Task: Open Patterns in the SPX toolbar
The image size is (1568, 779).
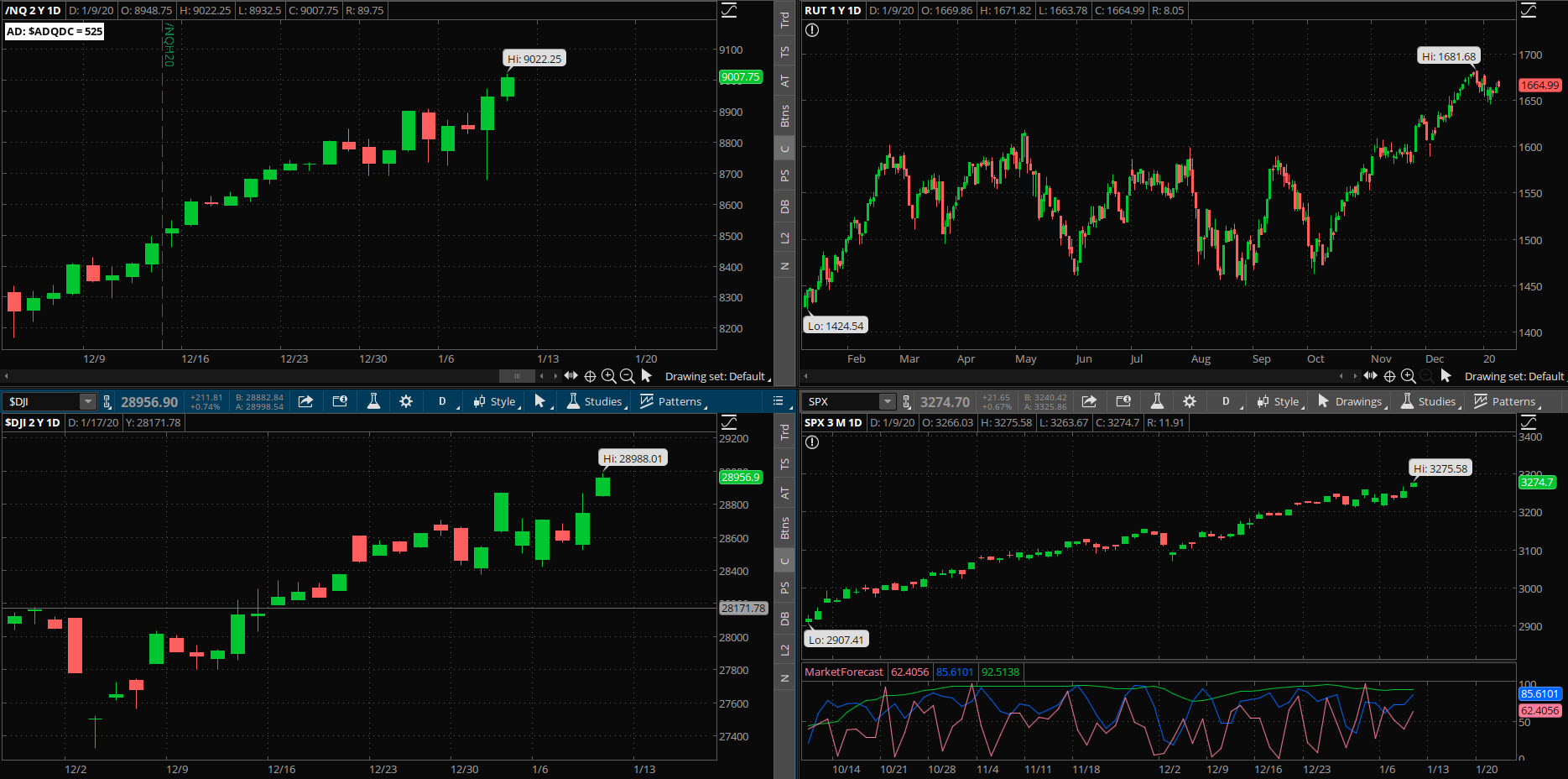Action: coord(1507,401)
